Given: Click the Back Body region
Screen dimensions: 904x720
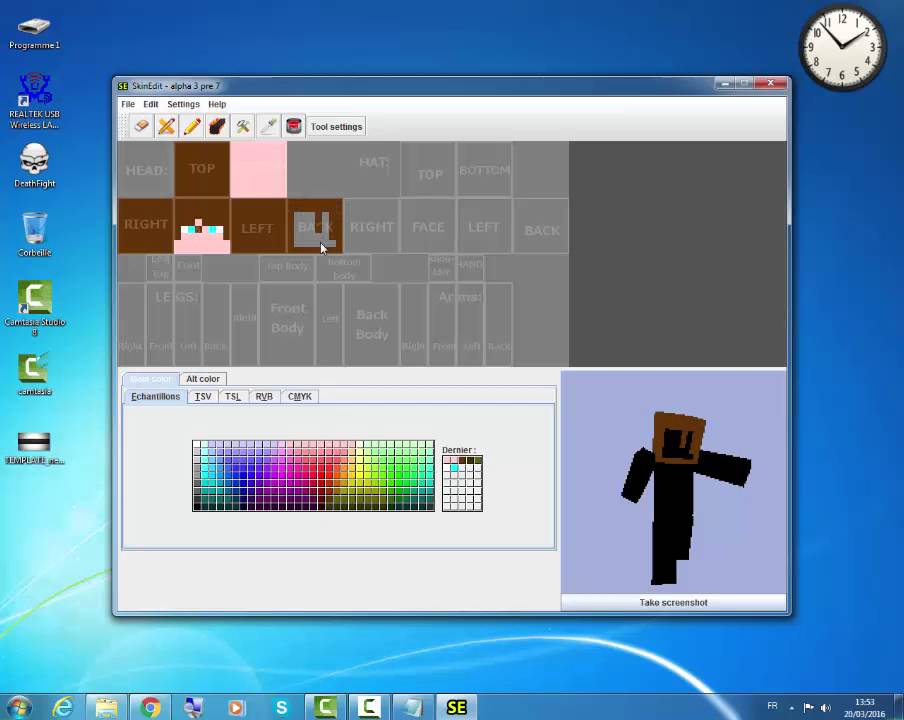Looking at the screenshot, I should click(x=372, y=324).
